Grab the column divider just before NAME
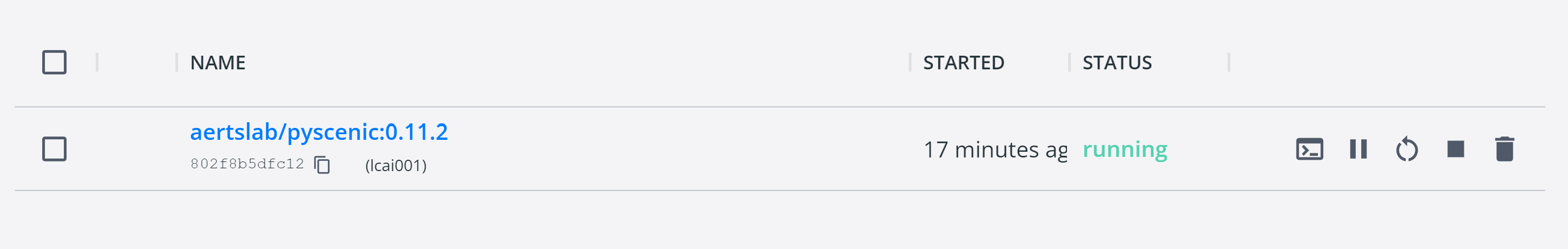Screen dimensions: 1568x249 pyautogui.click(x=176, y=63)
